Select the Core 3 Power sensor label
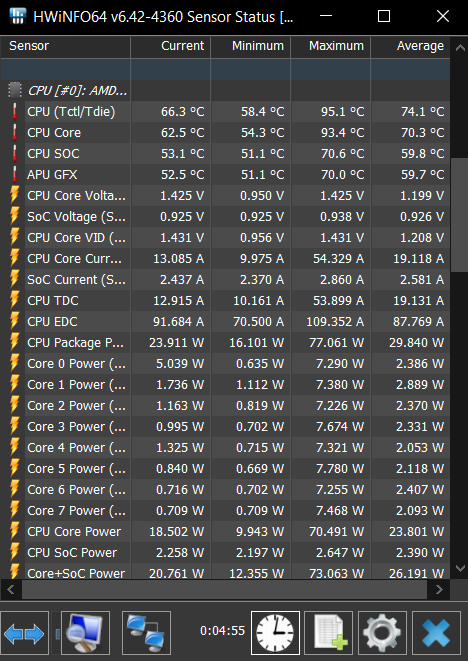The image size is (468, 661). coord(76,426)
